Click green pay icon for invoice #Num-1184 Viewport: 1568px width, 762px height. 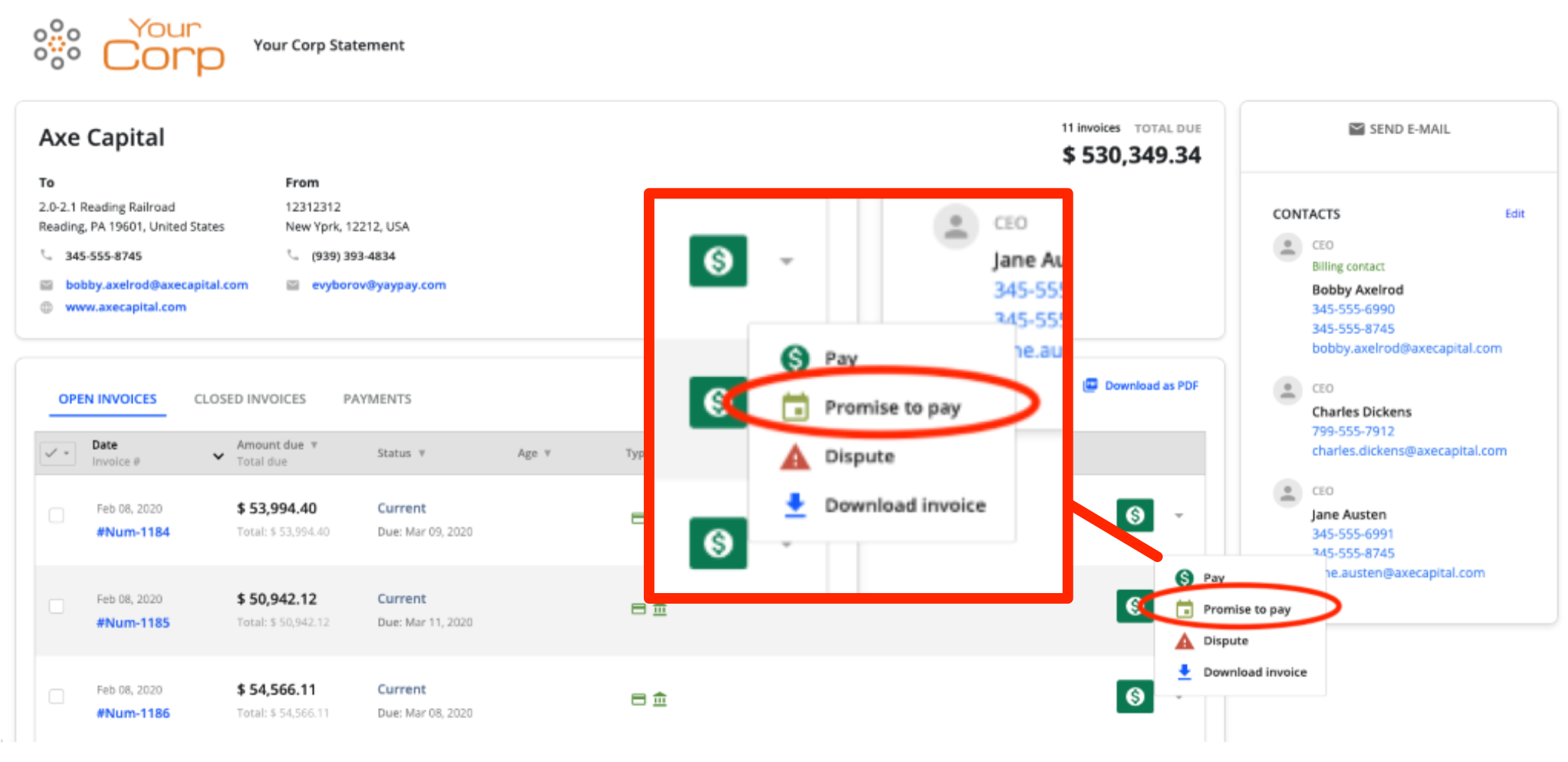[1134, 516]
